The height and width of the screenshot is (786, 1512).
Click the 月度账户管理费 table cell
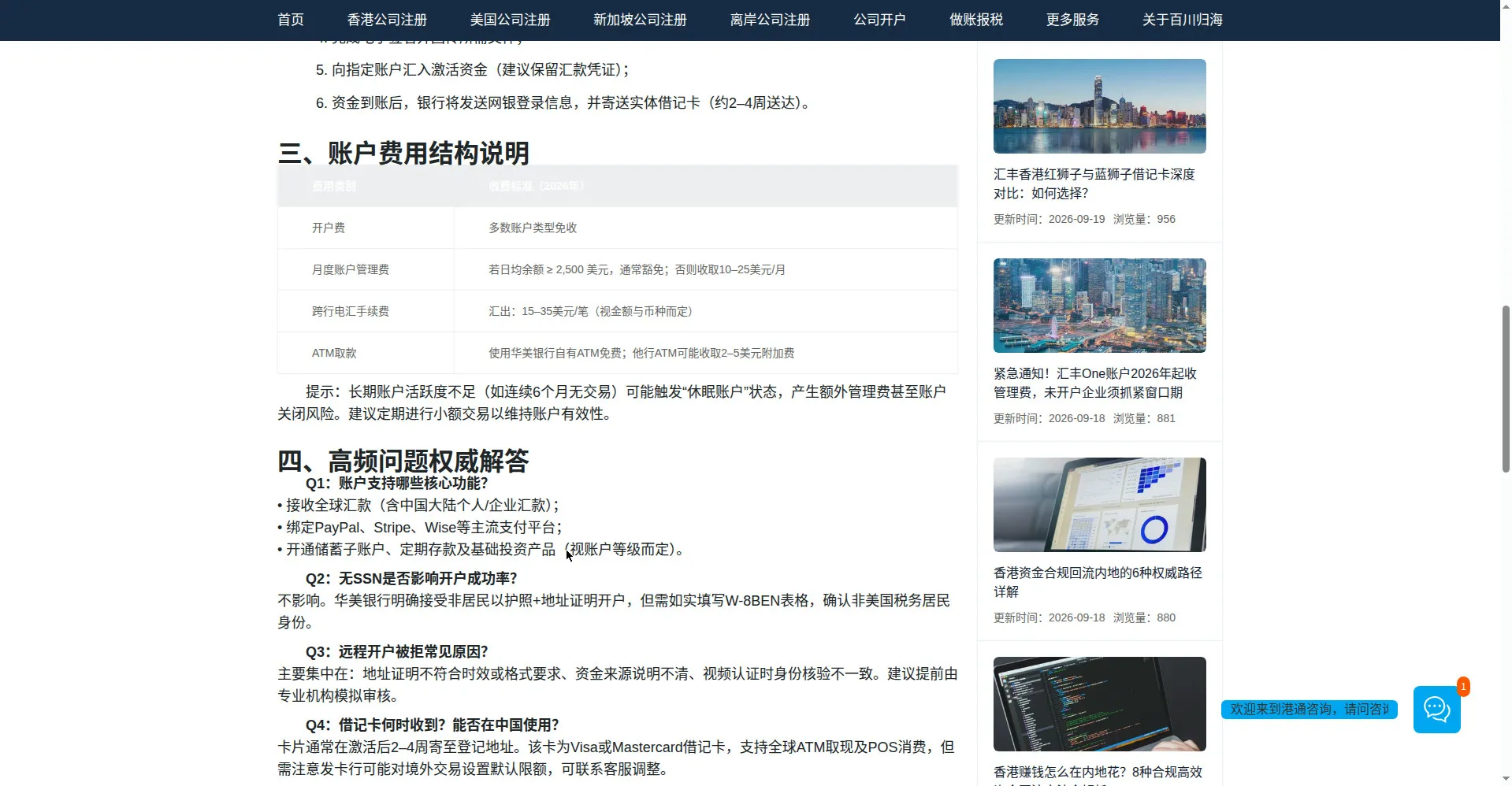tap(366, 269)
